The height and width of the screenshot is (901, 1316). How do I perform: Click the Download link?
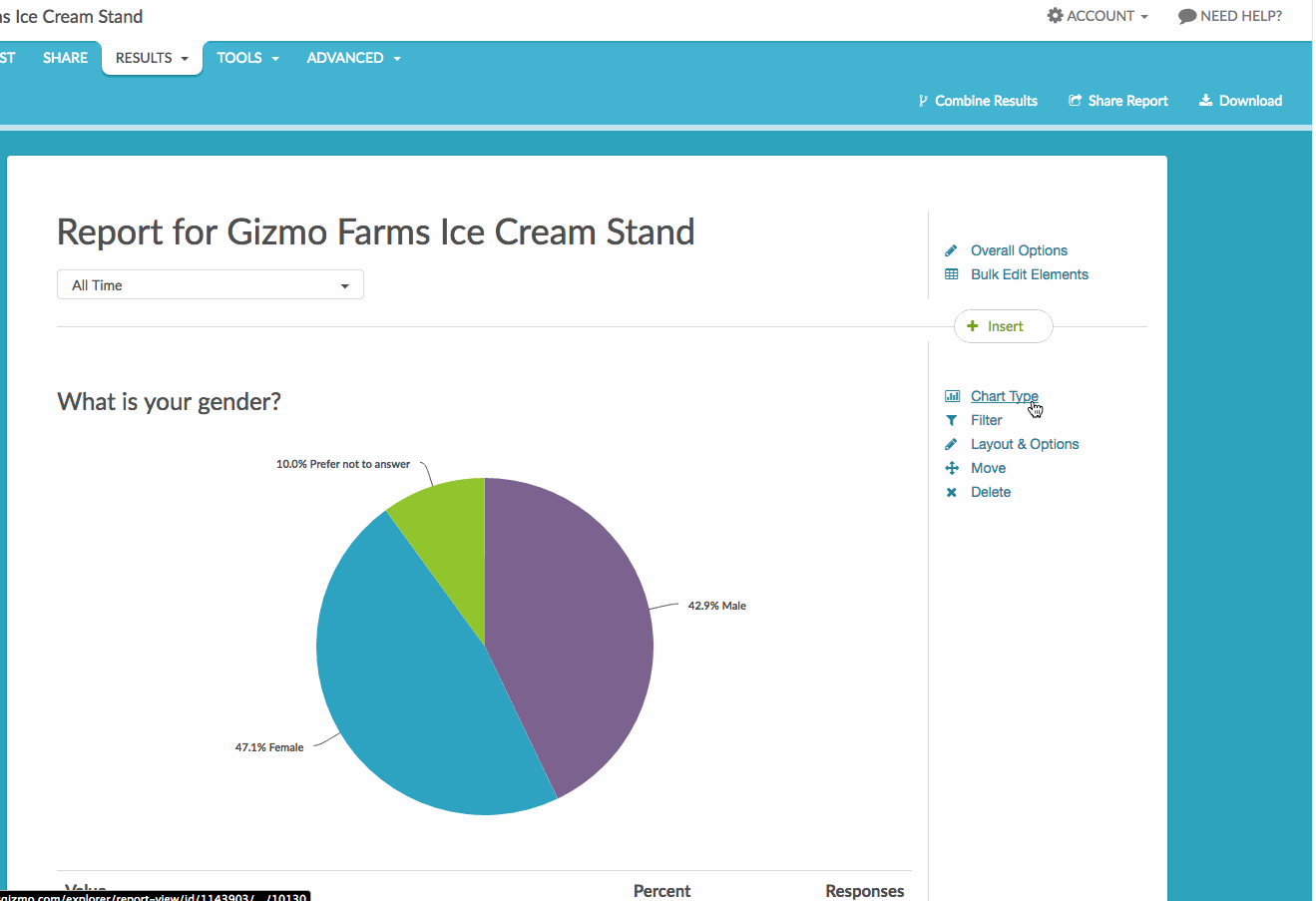(1240, 101)
